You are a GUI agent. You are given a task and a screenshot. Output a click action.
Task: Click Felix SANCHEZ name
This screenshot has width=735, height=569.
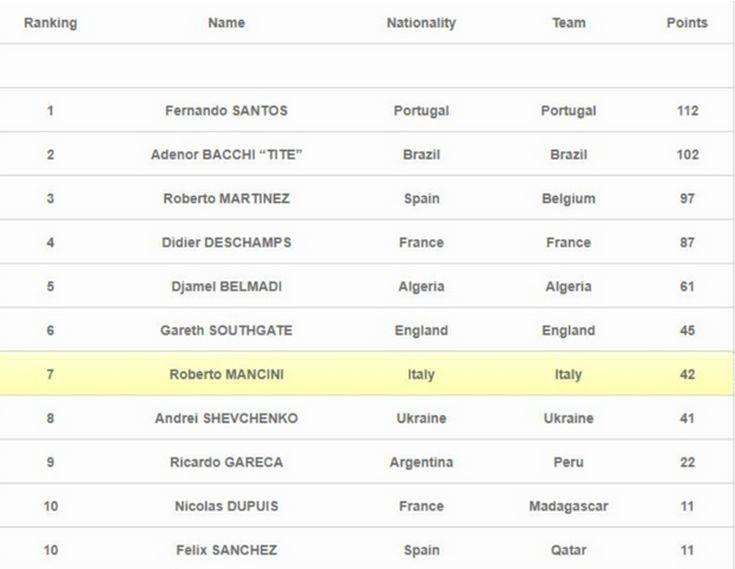coord(226,550)
